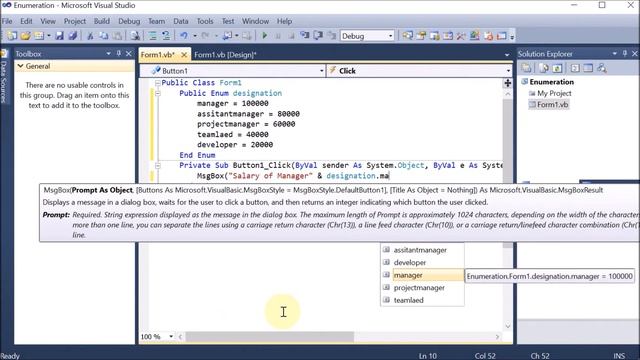Open the Debug menu
640x360 pixels.
point(129,21)
